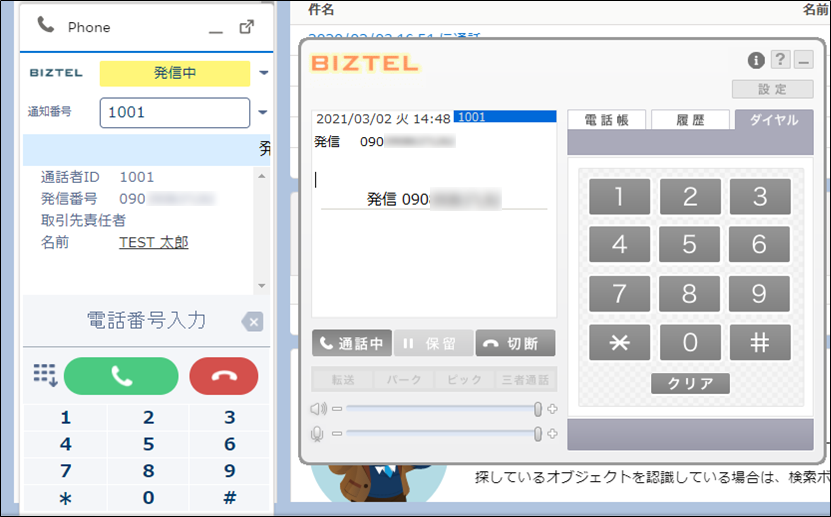831x517 pixels.
Task: Click the 転送 transfer button
Action: (343, 379)
